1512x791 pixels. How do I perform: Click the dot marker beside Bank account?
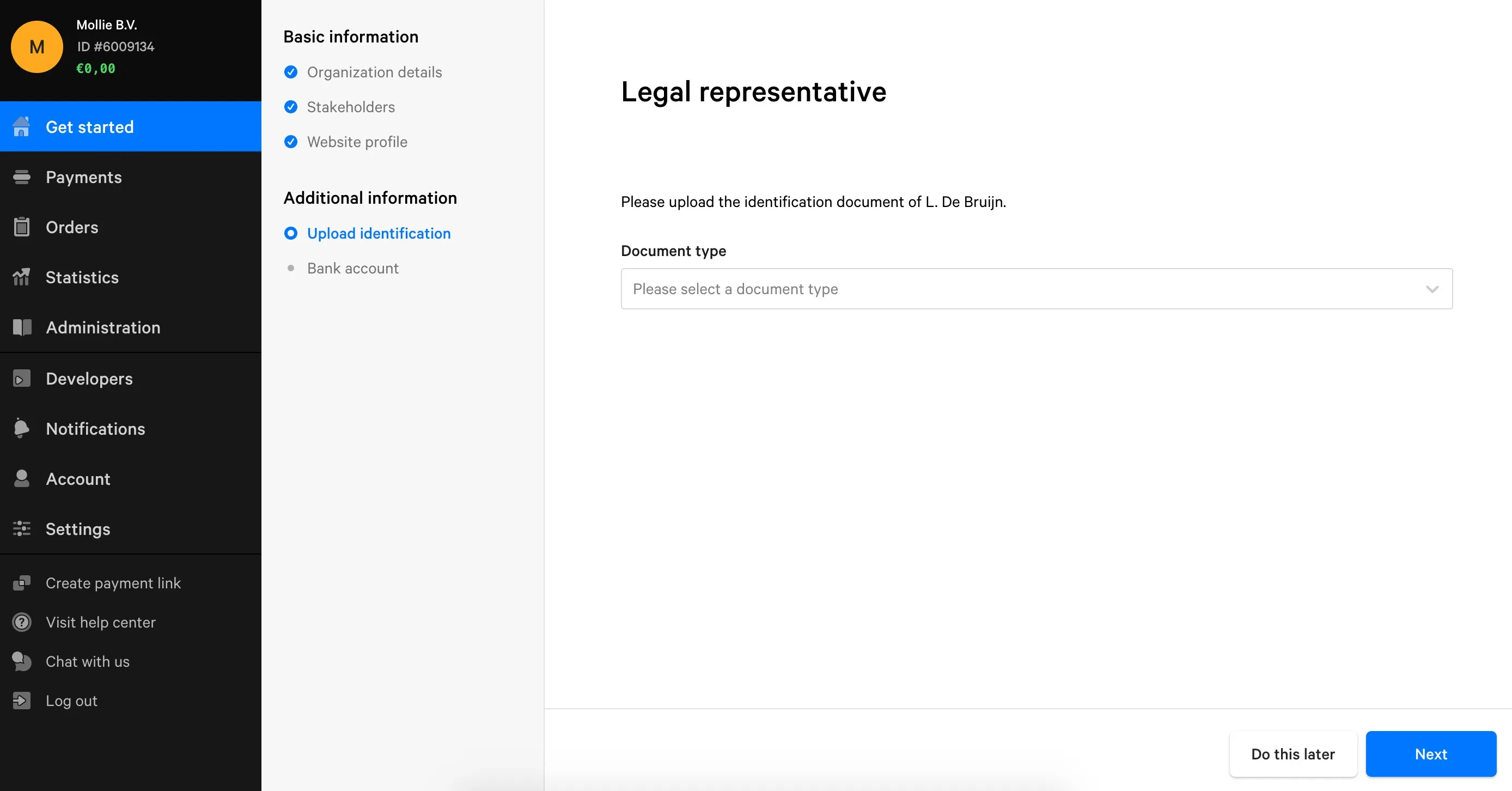coord(290,268)
